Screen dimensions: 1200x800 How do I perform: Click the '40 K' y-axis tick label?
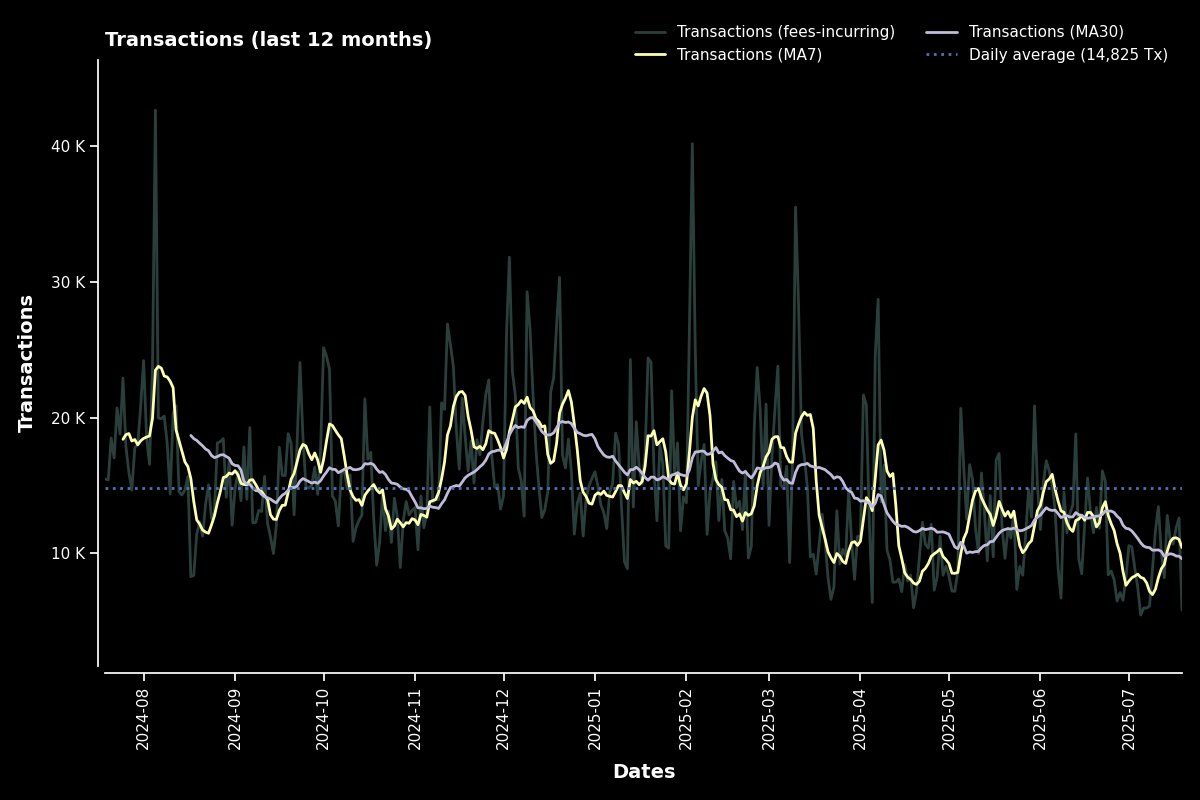(x=68, y=147)
